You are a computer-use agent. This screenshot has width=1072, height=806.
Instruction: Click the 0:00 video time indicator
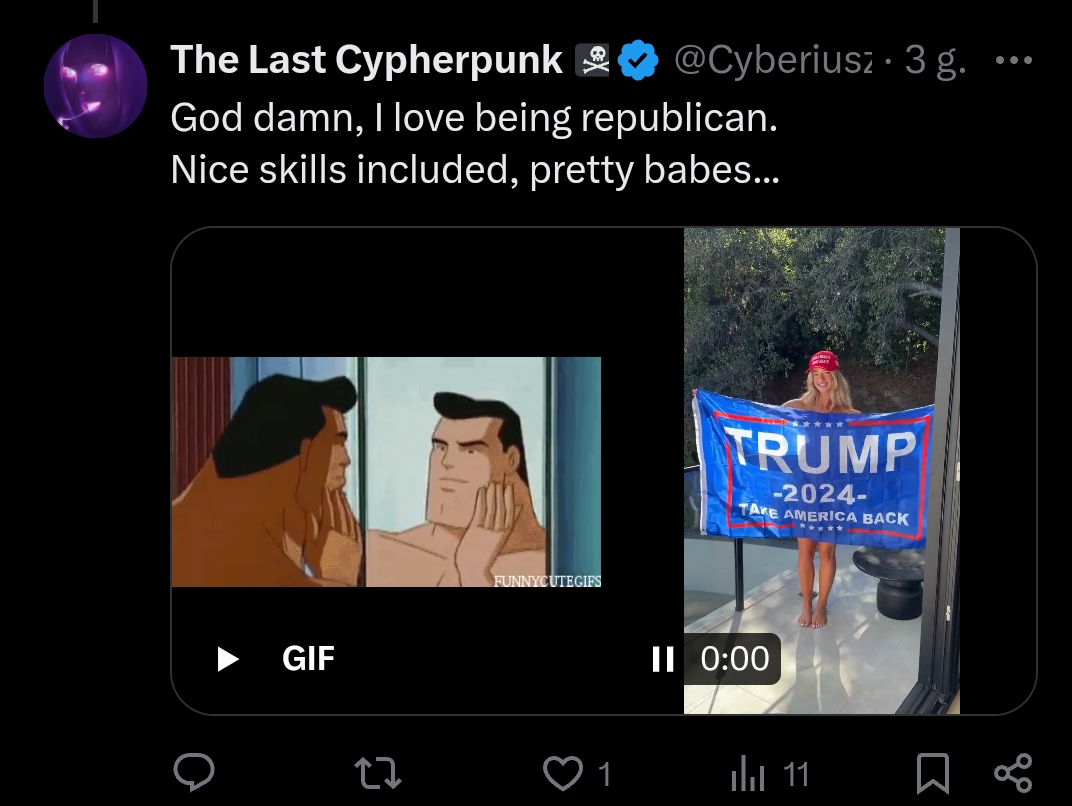[x=735, y=658]
